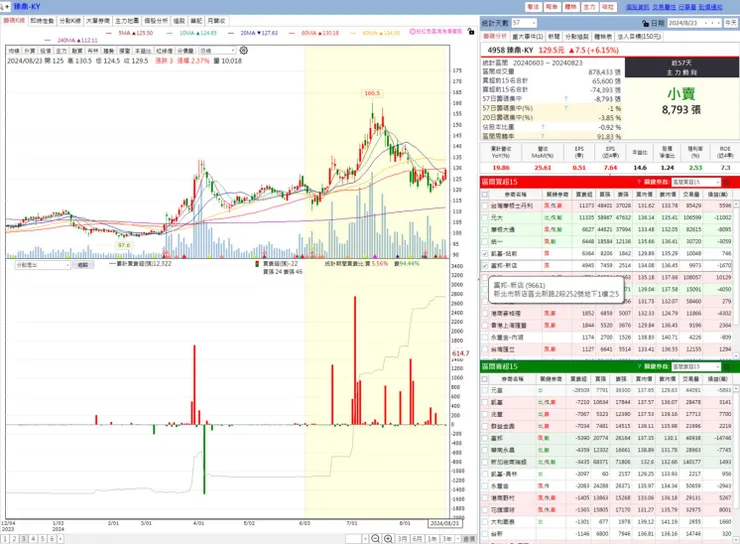
Task: Open 法人目標(150元) tab
Action: click(639, 36)
